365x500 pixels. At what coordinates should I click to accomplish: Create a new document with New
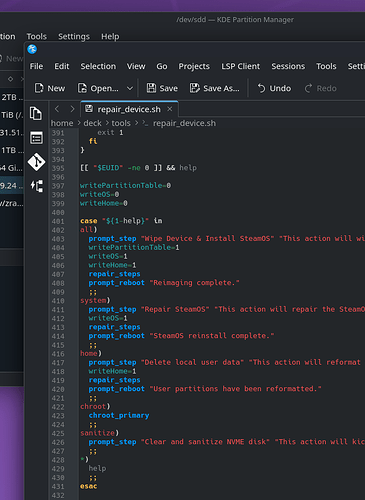tap(50, 88)
